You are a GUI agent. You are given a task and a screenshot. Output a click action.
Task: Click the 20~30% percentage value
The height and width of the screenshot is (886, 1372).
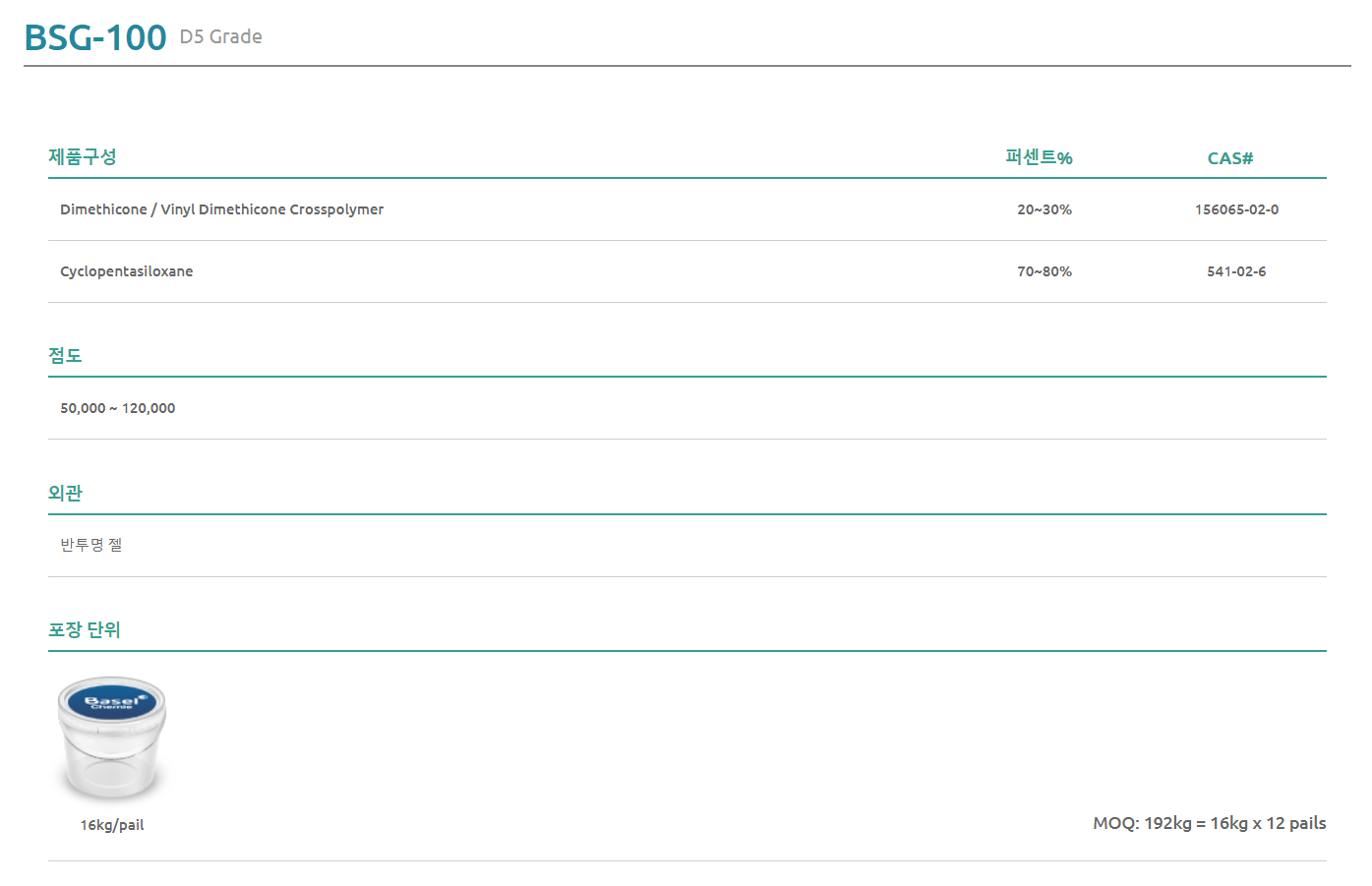coord(1044,209)
